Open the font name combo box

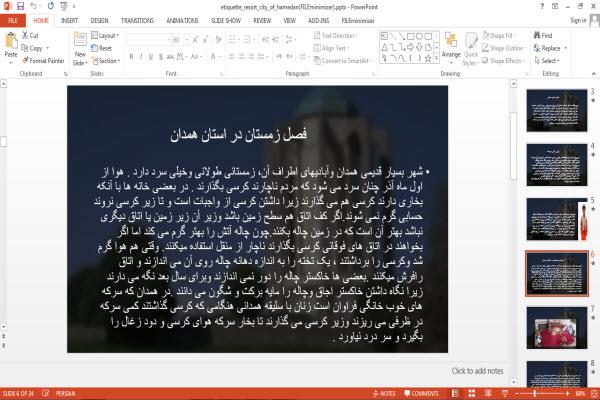click(x=149, y=40)
